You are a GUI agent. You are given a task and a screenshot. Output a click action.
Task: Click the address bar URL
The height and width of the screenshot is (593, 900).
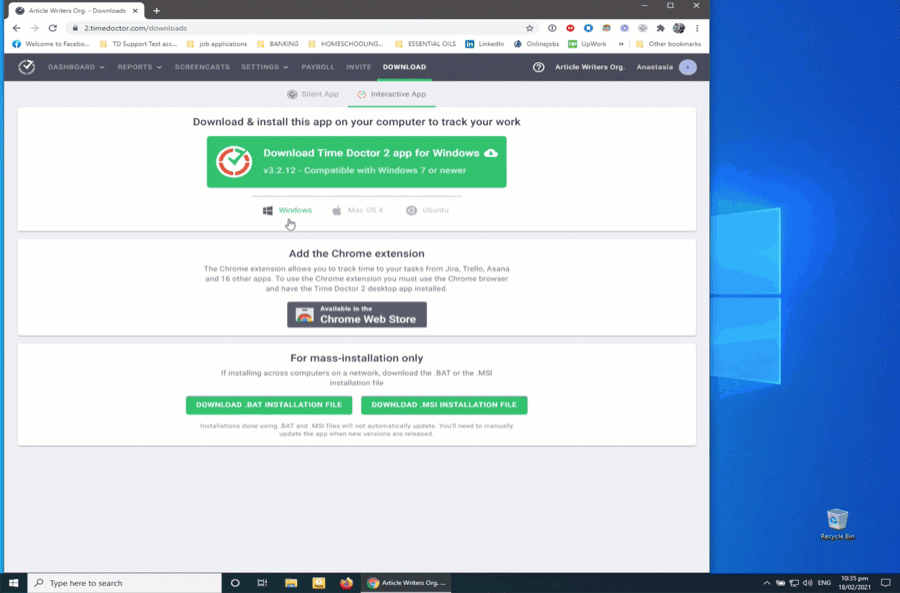pos(135,28)
